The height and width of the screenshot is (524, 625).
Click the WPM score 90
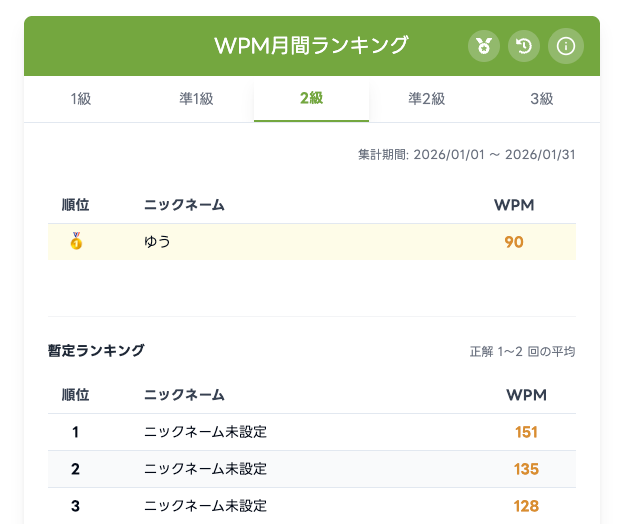coord(514,241)
